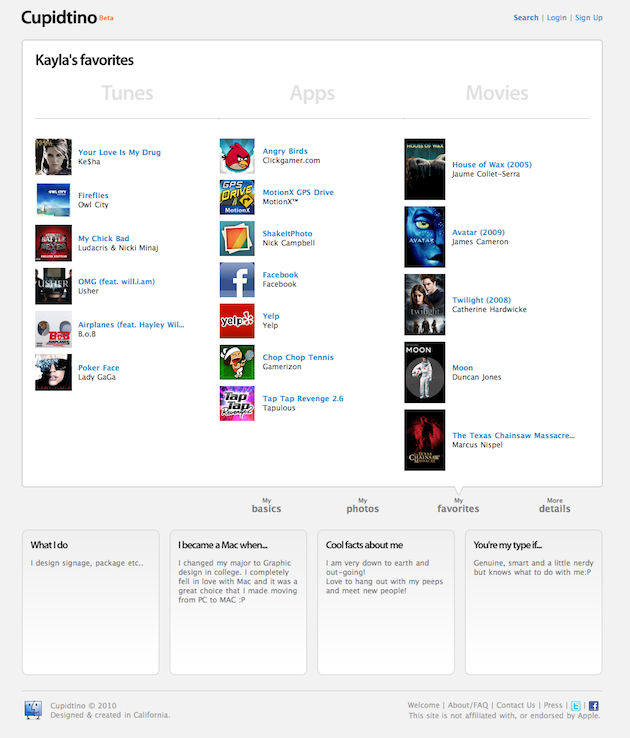This screenshot has height=738, width=630.
Task: Click the Finder face icon in footer
Action: point(33,710)
